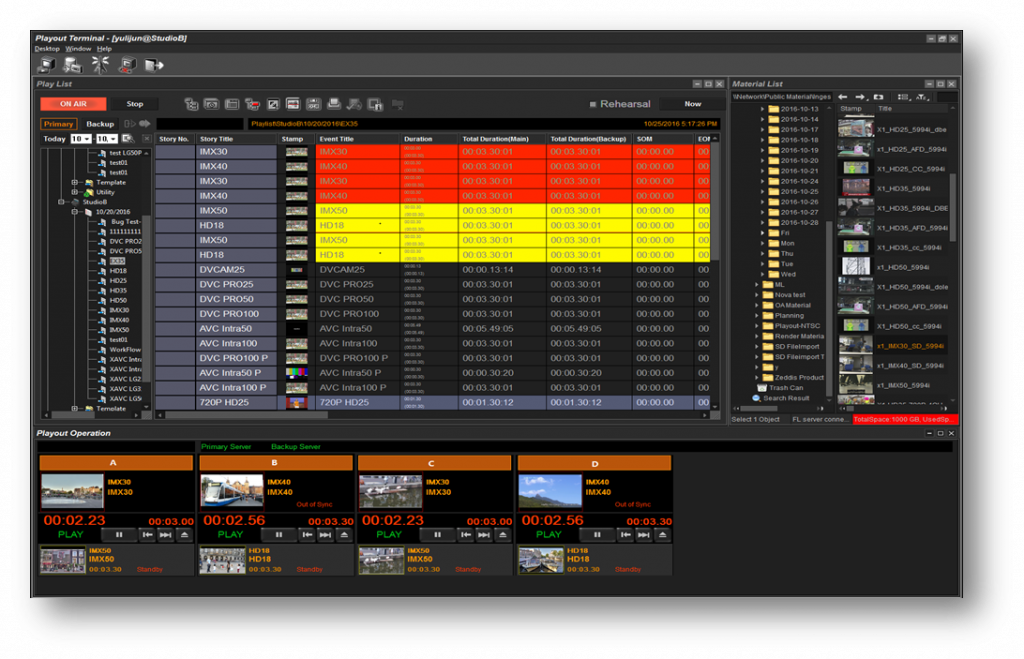Click the Stop button

(x=135, y=104)
